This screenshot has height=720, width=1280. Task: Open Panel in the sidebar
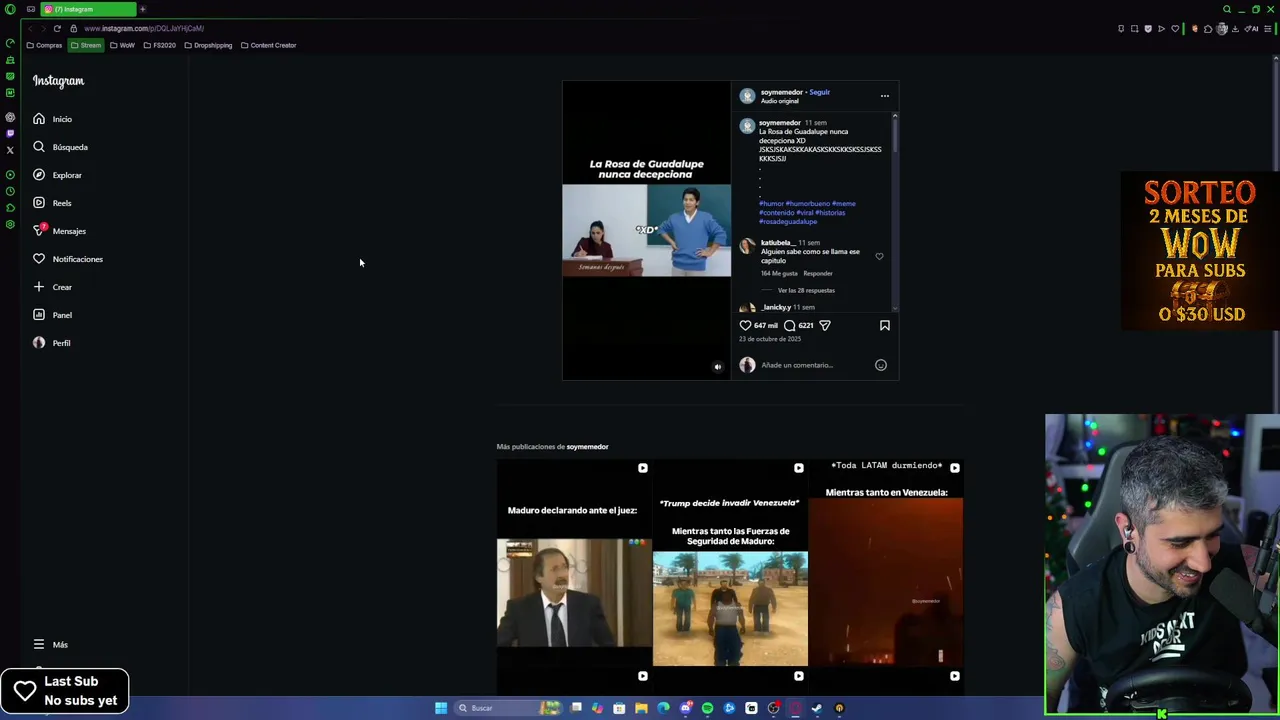point(52,315)
